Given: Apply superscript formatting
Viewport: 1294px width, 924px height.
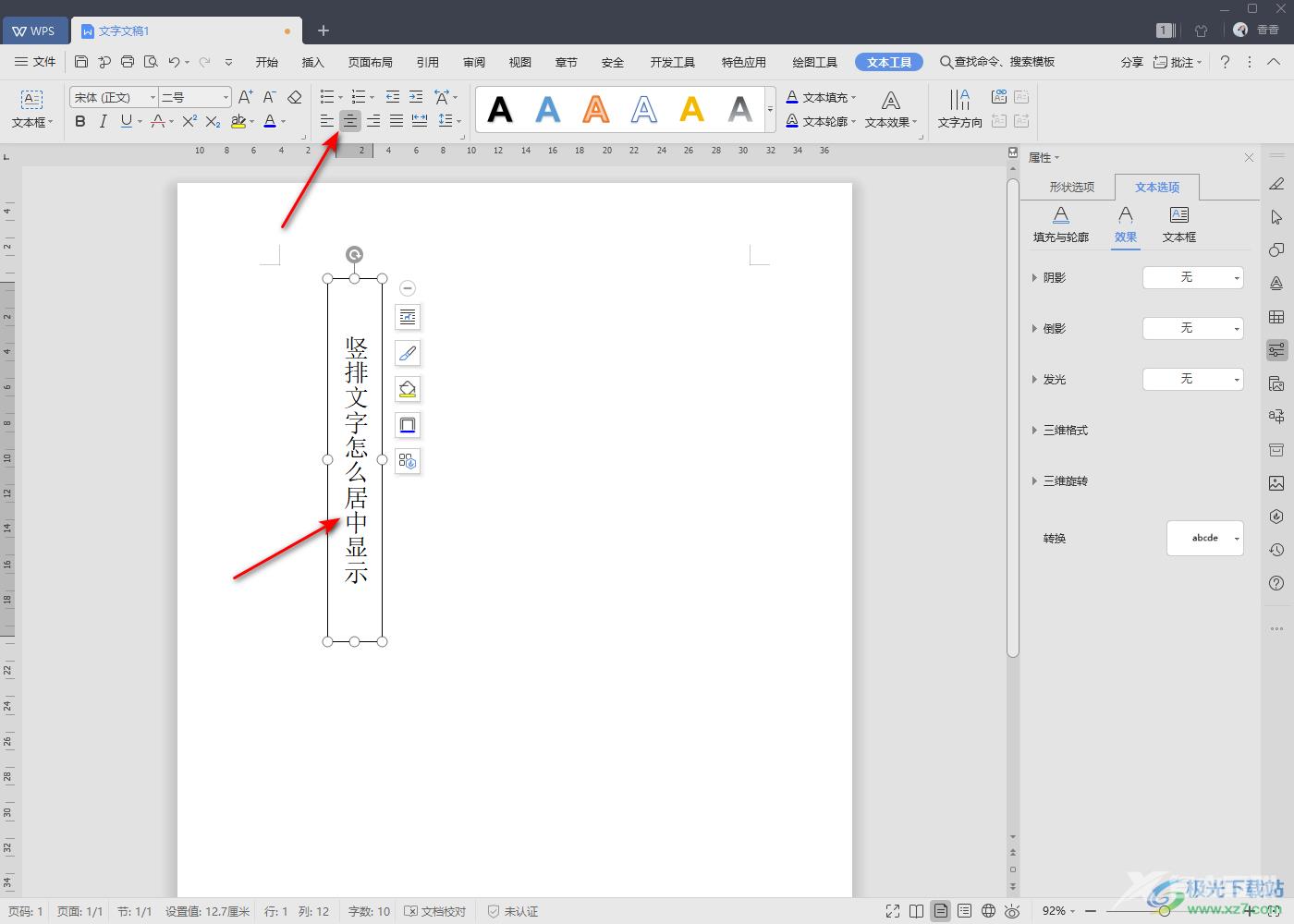Looking at the screenshot, I should (x=189, y=121).
